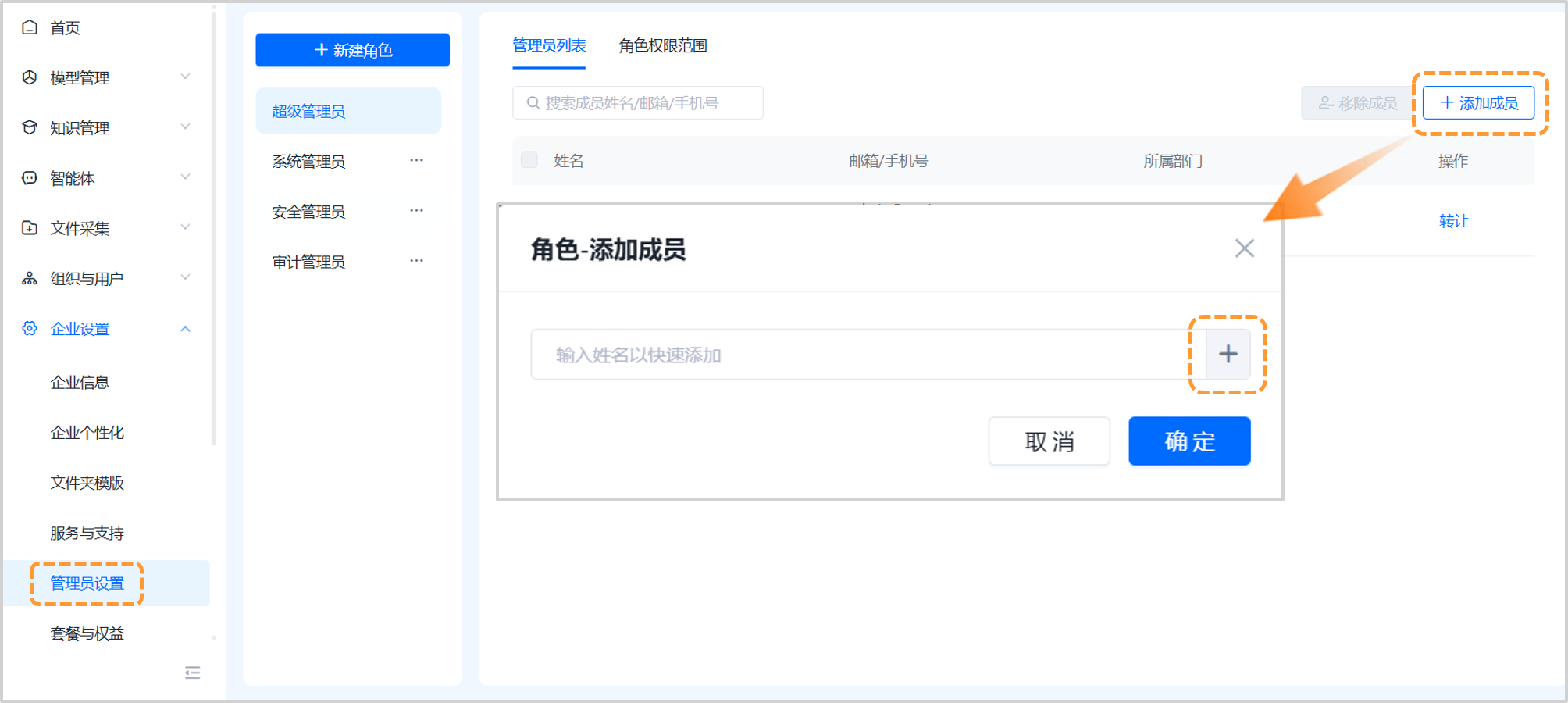The height and width of the screenshot is (703, 1568).
Task: Close the 角色-添加成员 dialog with the X
Action: click(1244, 248)
